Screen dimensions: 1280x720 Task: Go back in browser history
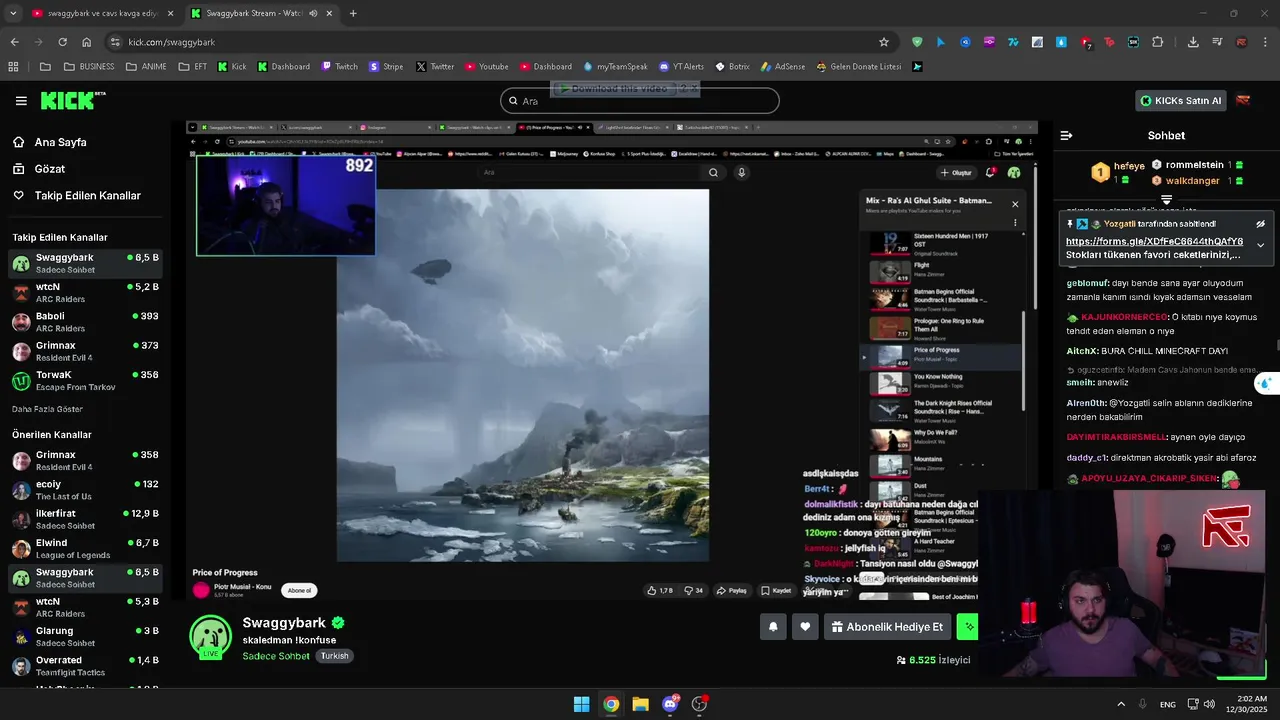tap(14, 42)
